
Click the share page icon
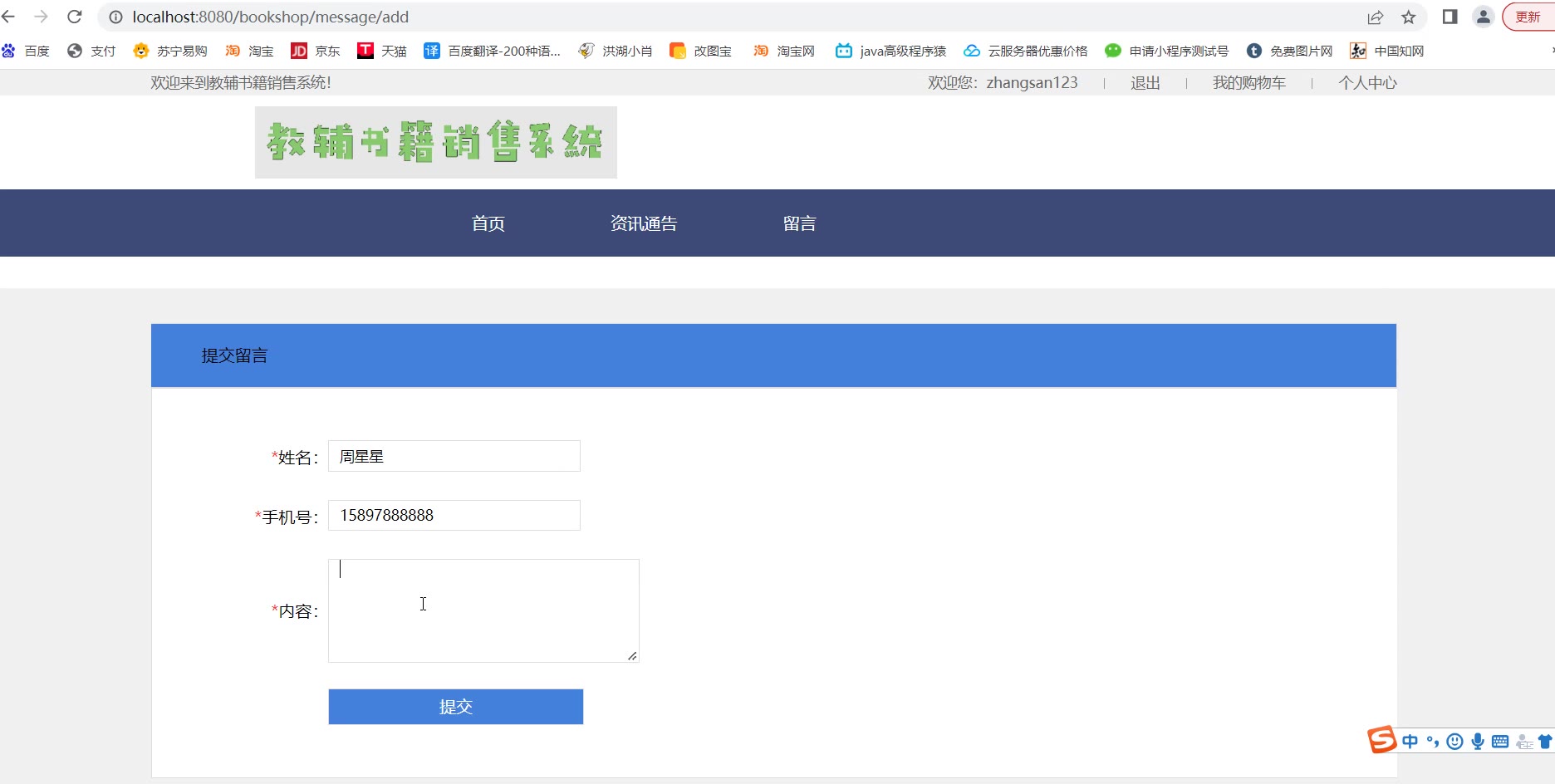[1376, 17]
